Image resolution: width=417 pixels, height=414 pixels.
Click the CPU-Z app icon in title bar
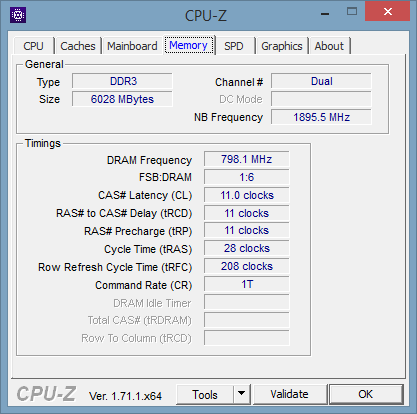coord(18,15)
